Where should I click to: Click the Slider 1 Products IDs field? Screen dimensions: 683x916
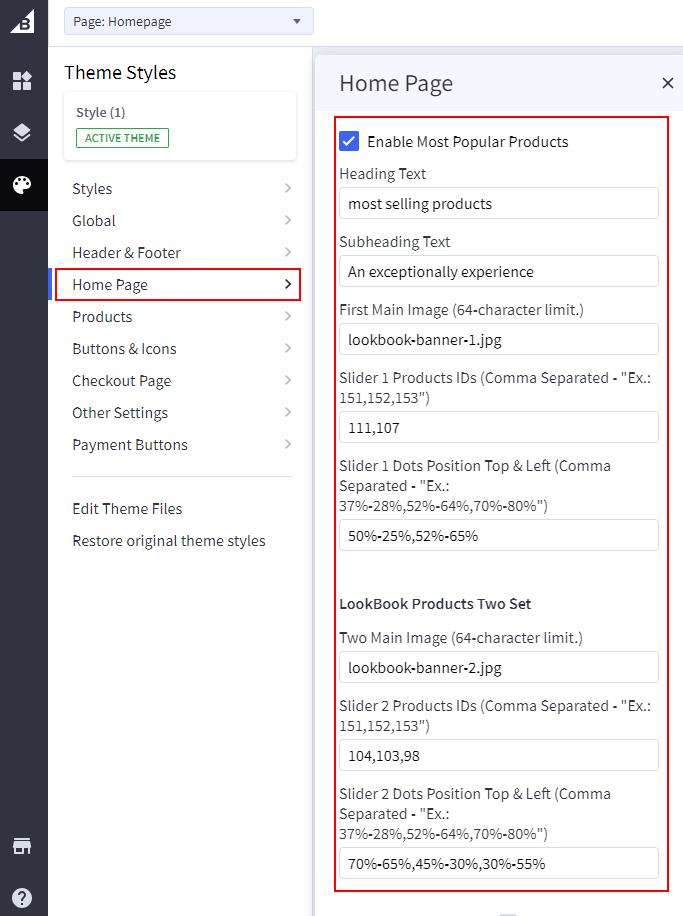(x=498, y=427)
